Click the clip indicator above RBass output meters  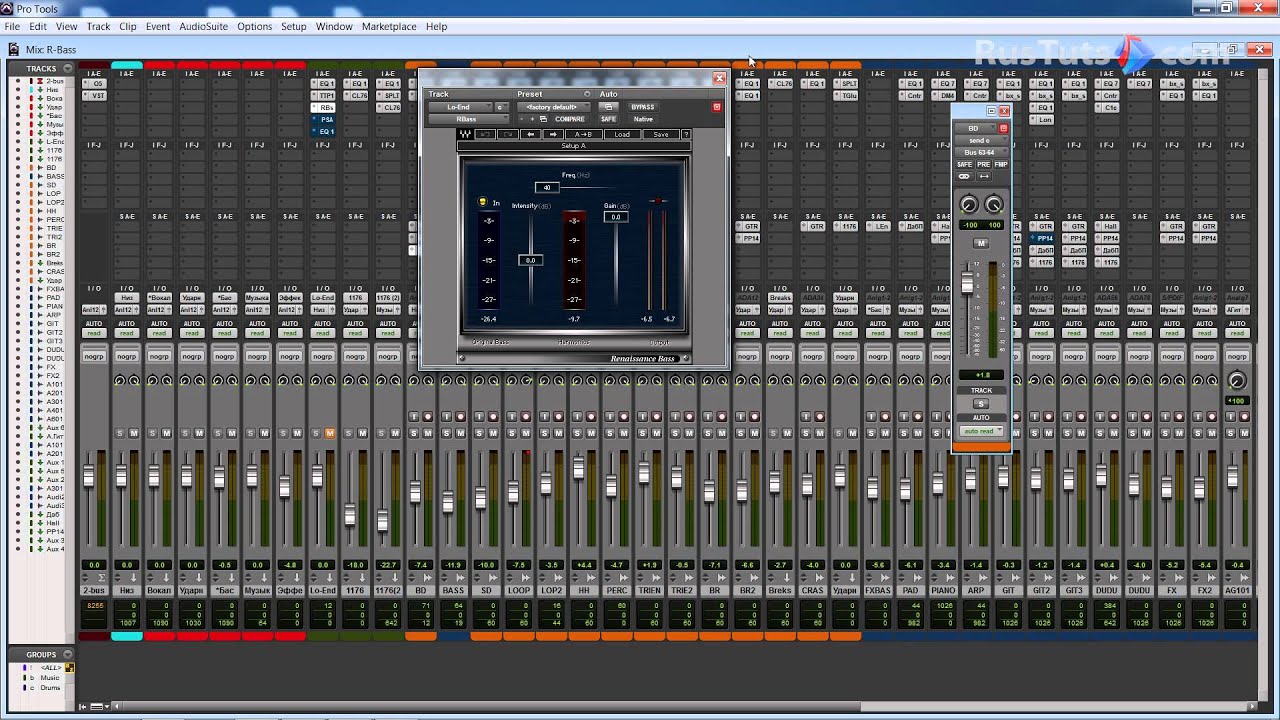pos(658,201)
